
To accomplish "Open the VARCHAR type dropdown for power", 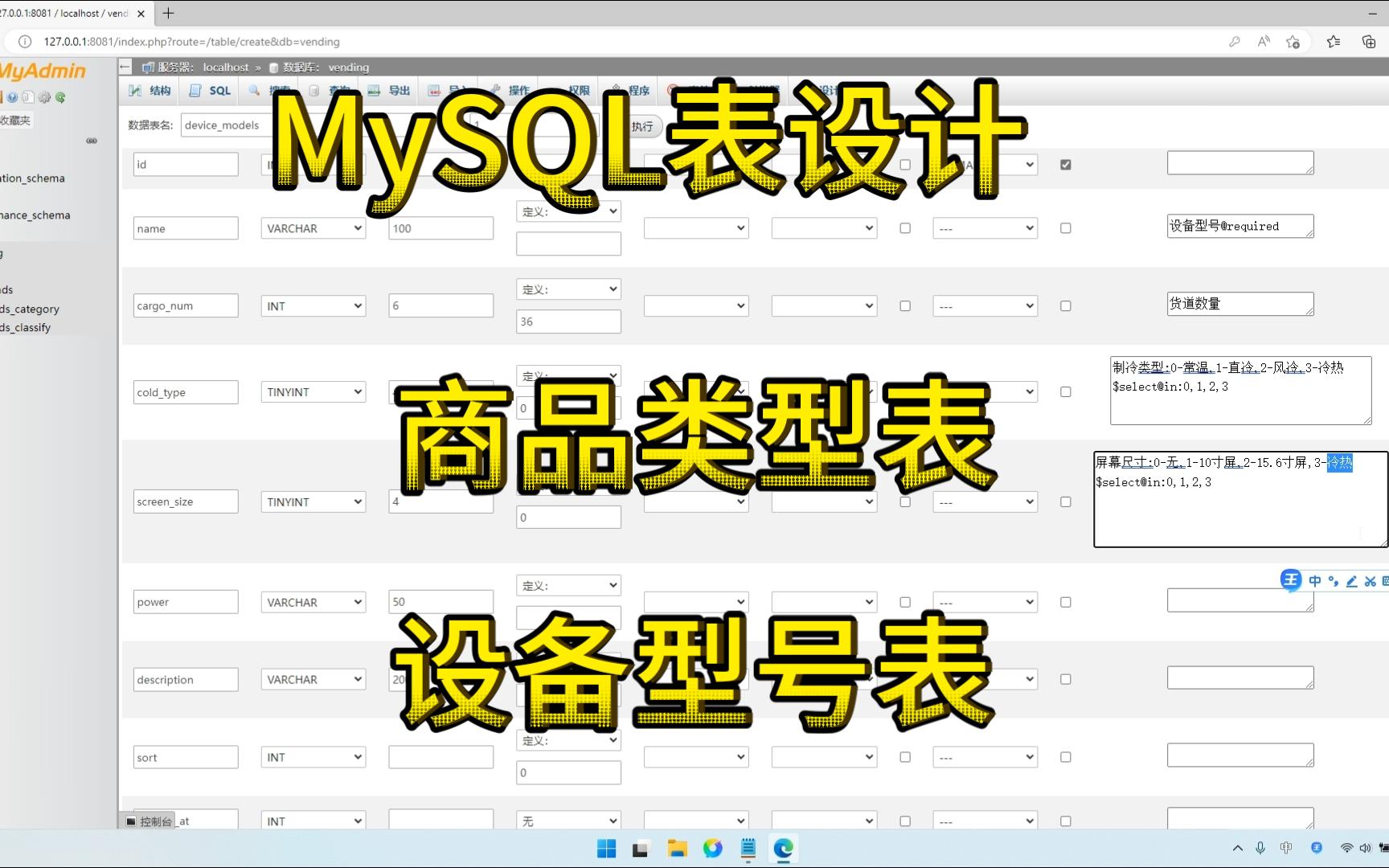I will coord(313,602).
